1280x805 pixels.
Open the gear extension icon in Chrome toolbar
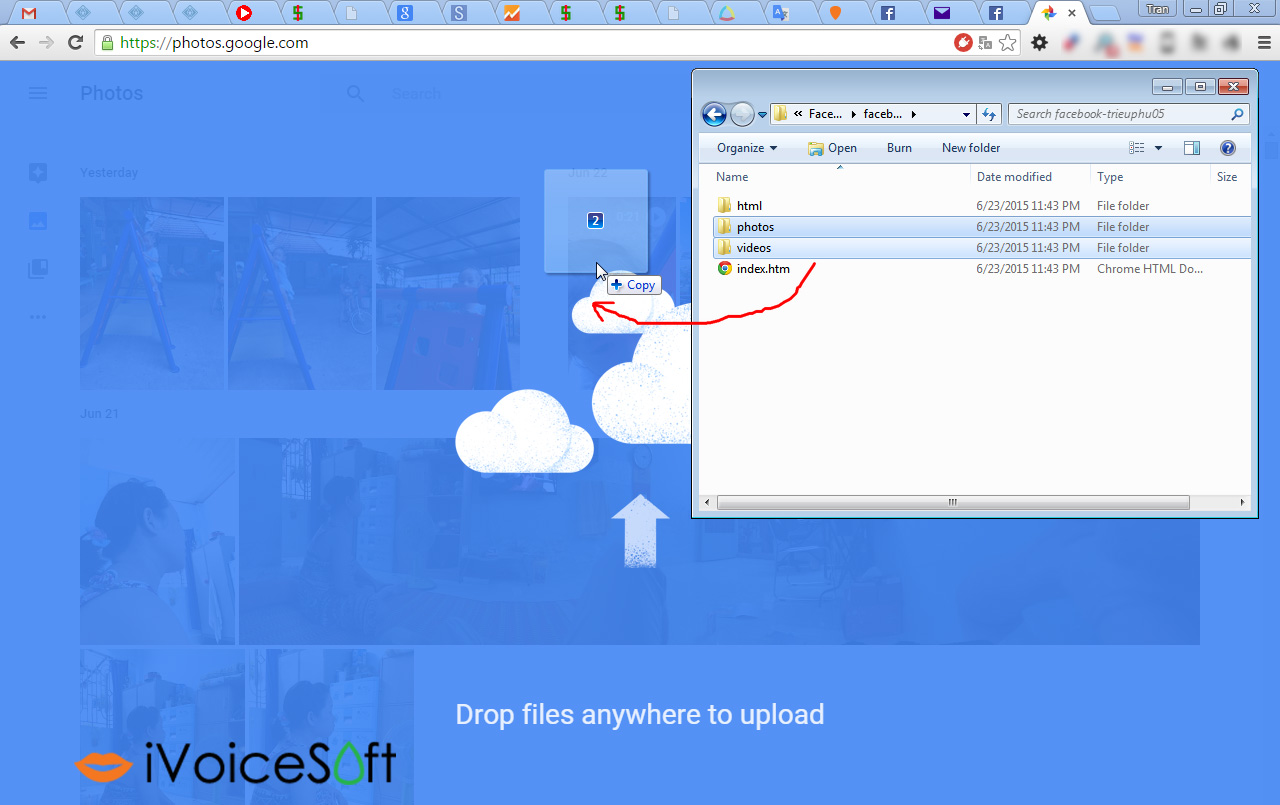pyautogui.click(x=1040, y=43)
